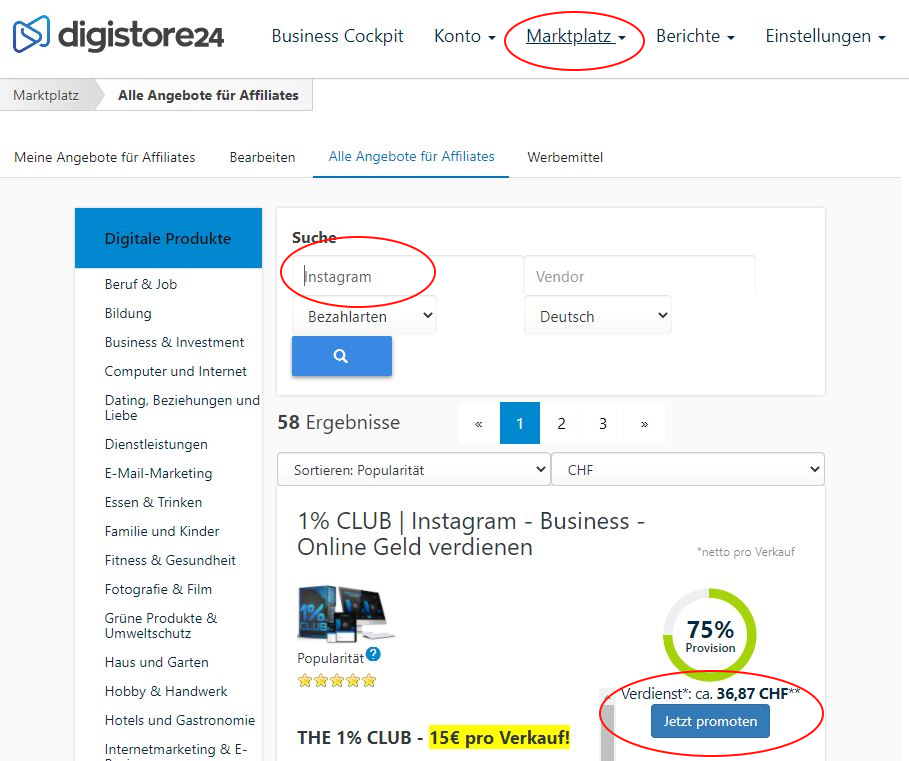909x761 pixels.
Task: Click the Instagram search input field
Action: (x=408, y=276)
